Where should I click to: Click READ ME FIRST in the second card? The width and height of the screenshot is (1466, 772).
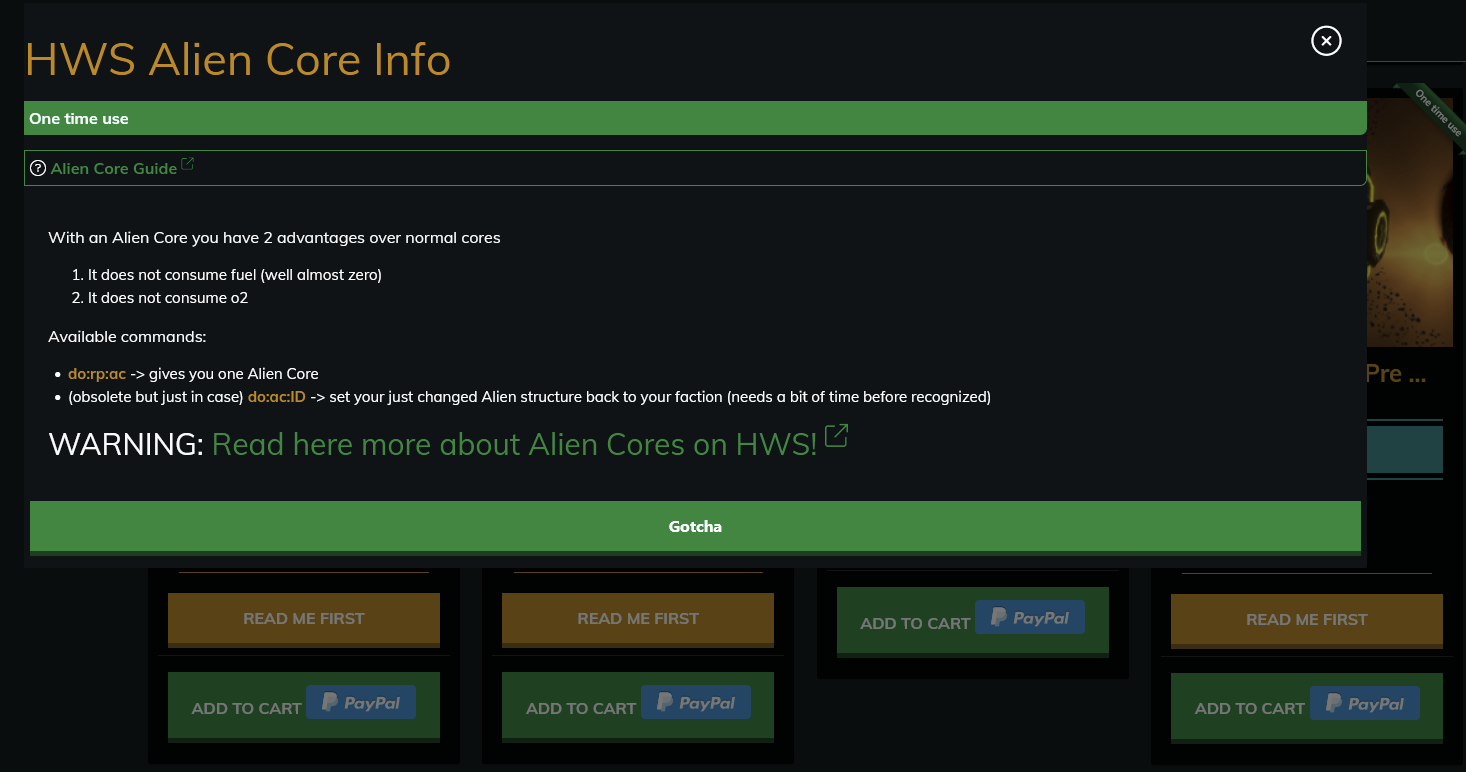pos(638,619)
